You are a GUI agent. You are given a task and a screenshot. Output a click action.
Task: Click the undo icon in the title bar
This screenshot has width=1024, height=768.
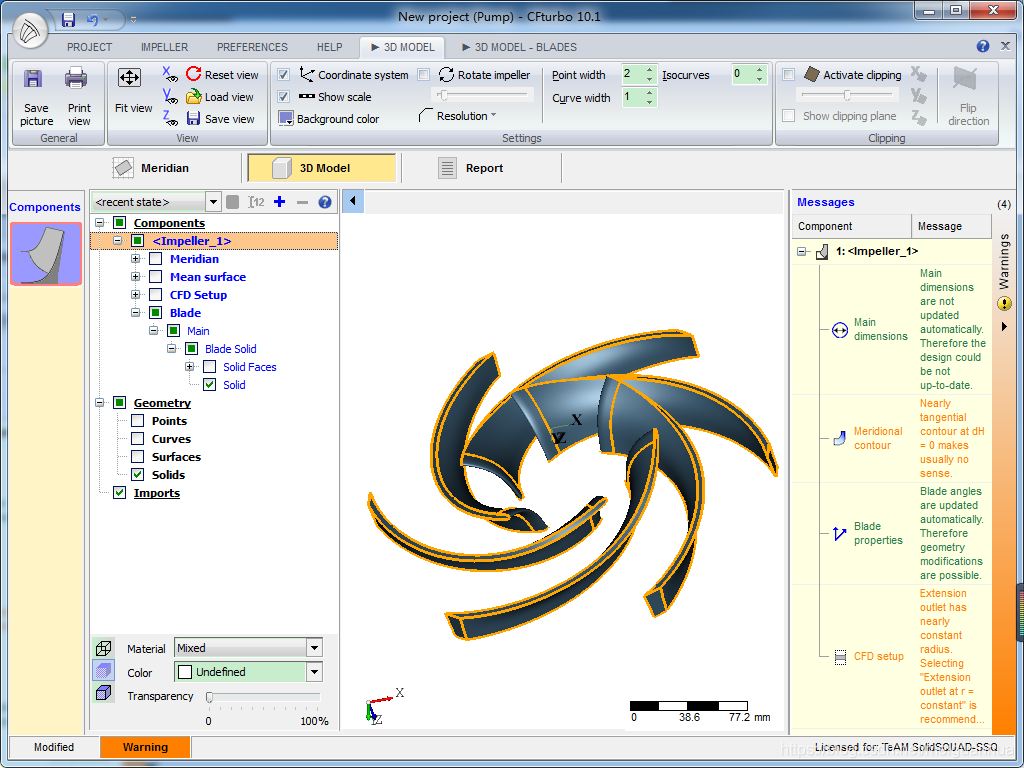(92, 20)
